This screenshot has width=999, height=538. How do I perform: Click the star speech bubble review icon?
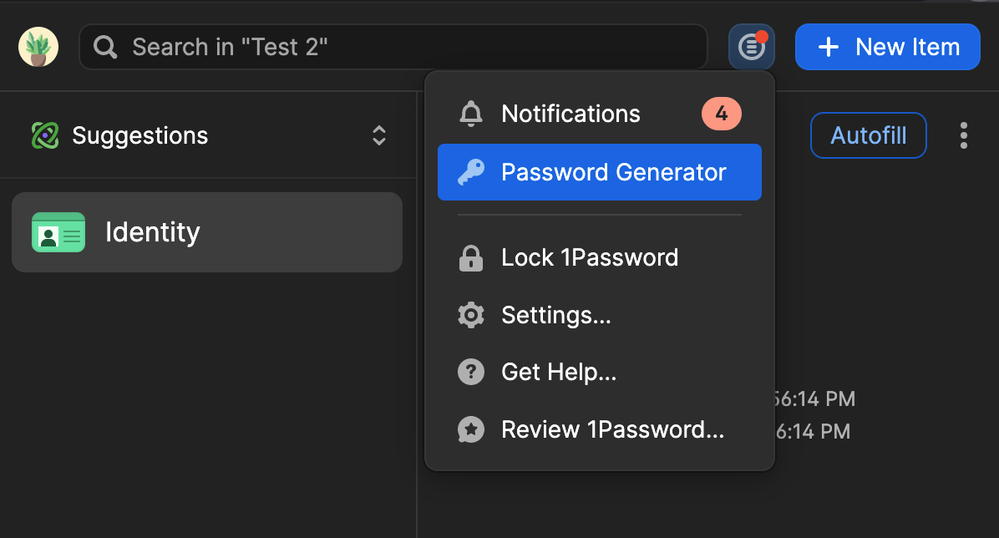point(470,430)
